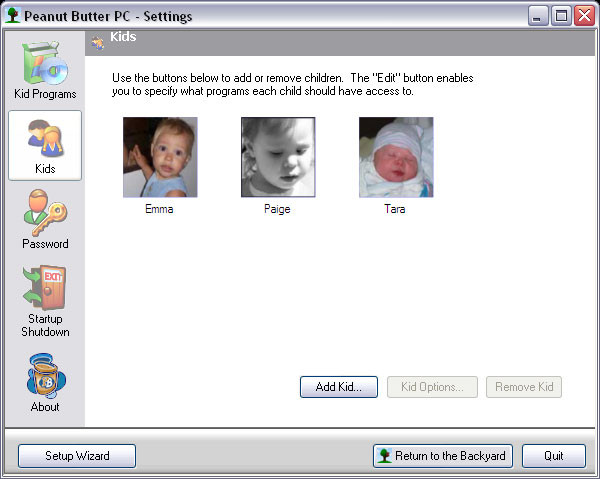Click the Quit button
Image resolution: width=600 pixels, height=479 pixels.
point(554,456)
